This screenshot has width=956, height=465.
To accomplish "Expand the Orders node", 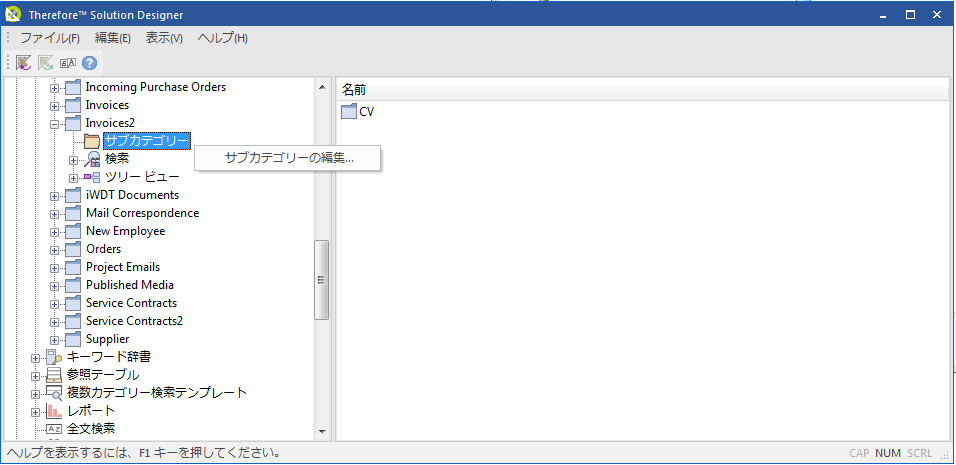I will click(x=54, y=250).
